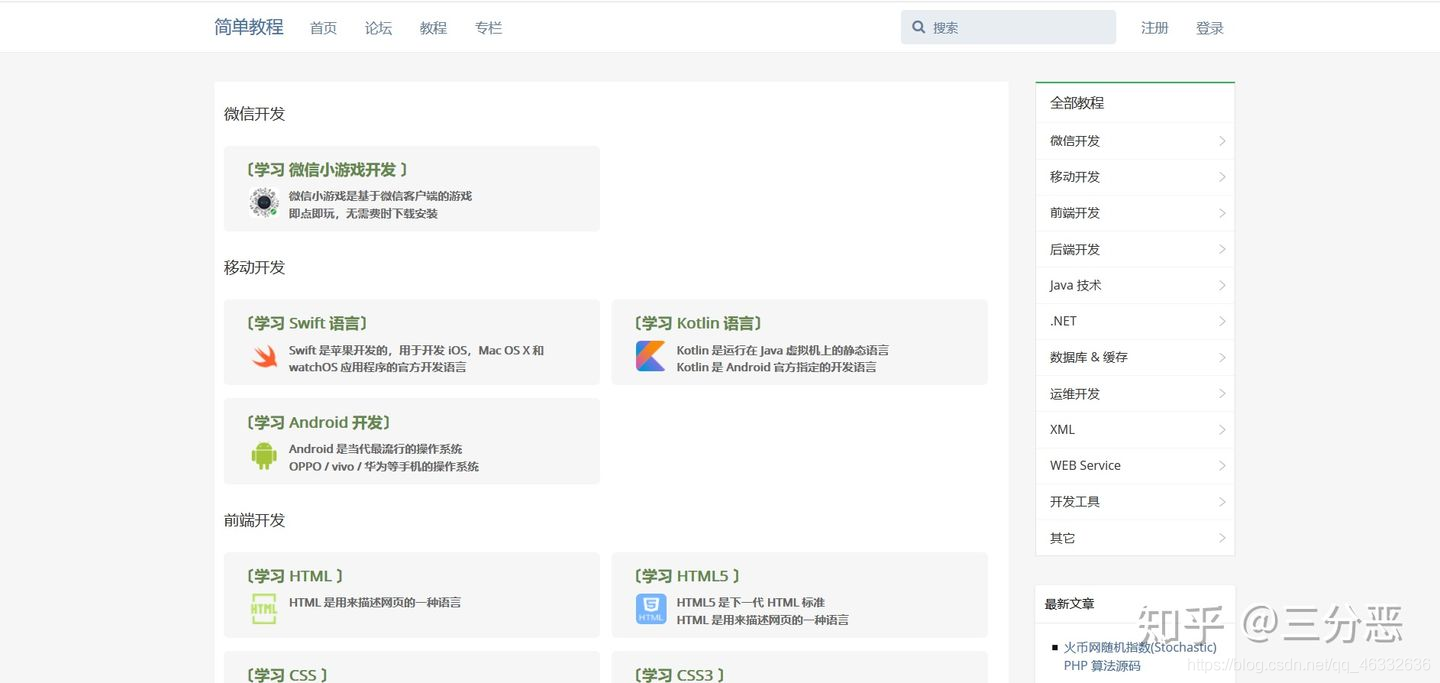Select 移动开发 text in sidebar list
Image resolution: width=1440 pixels, height=683 pixels.
point(1075,177)
